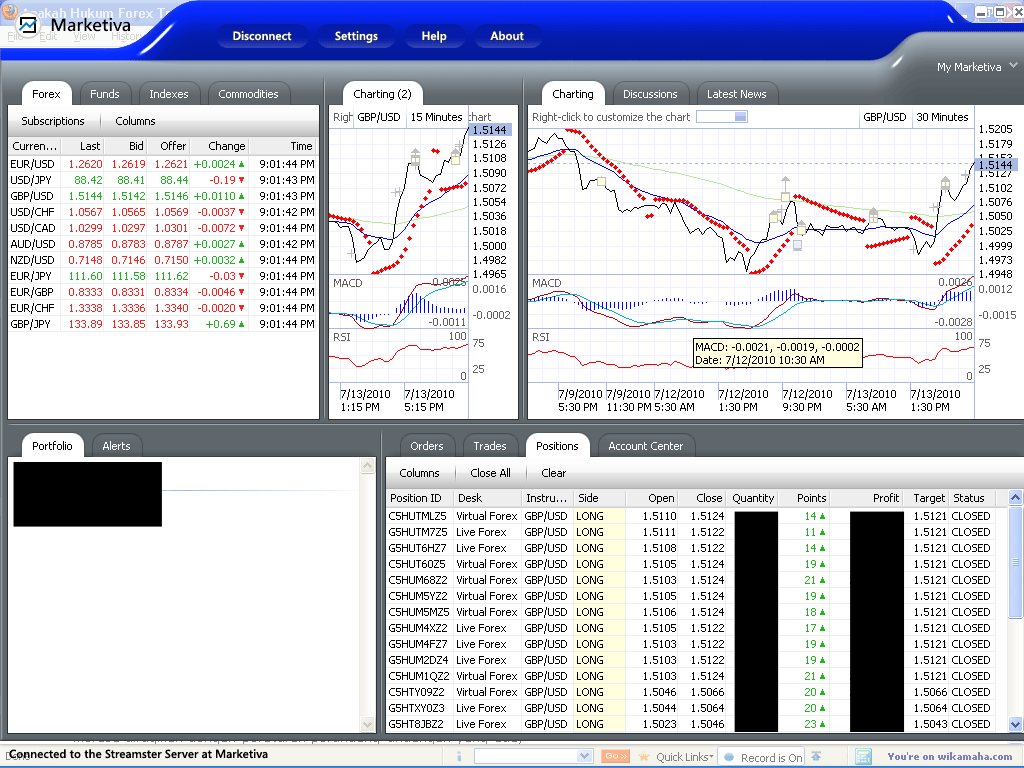Click Columns in the Positions panel
Screen dimensions: 1024x768
tap(419, 473)
